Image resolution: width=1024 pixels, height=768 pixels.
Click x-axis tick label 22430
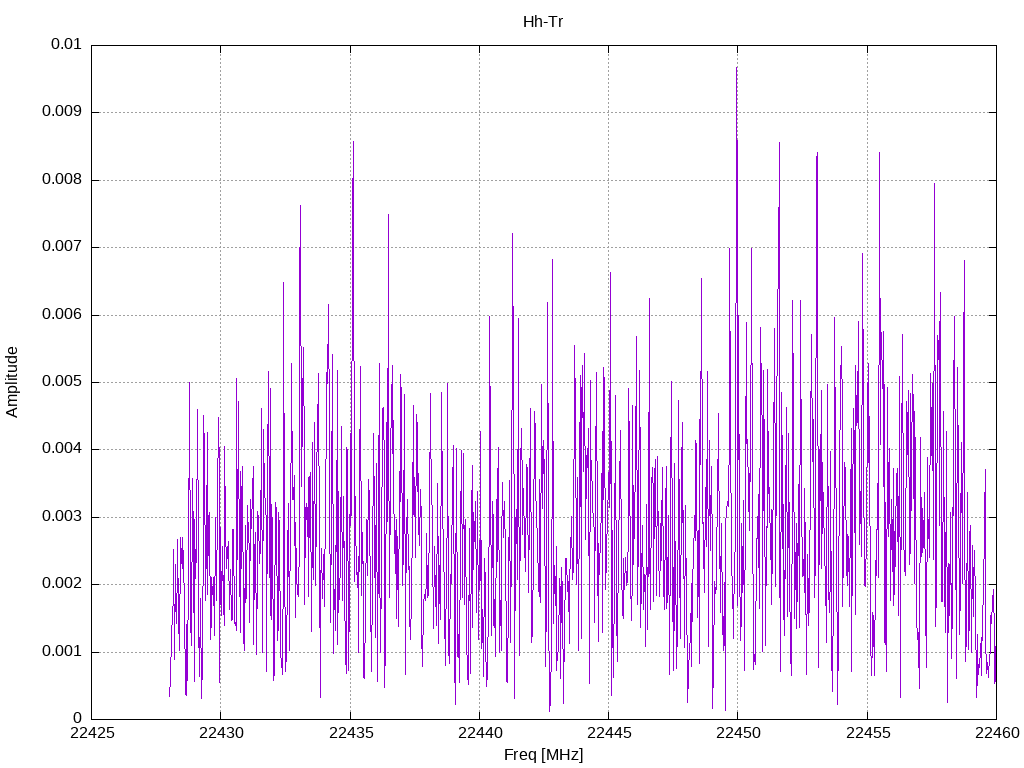click(221, 733)
